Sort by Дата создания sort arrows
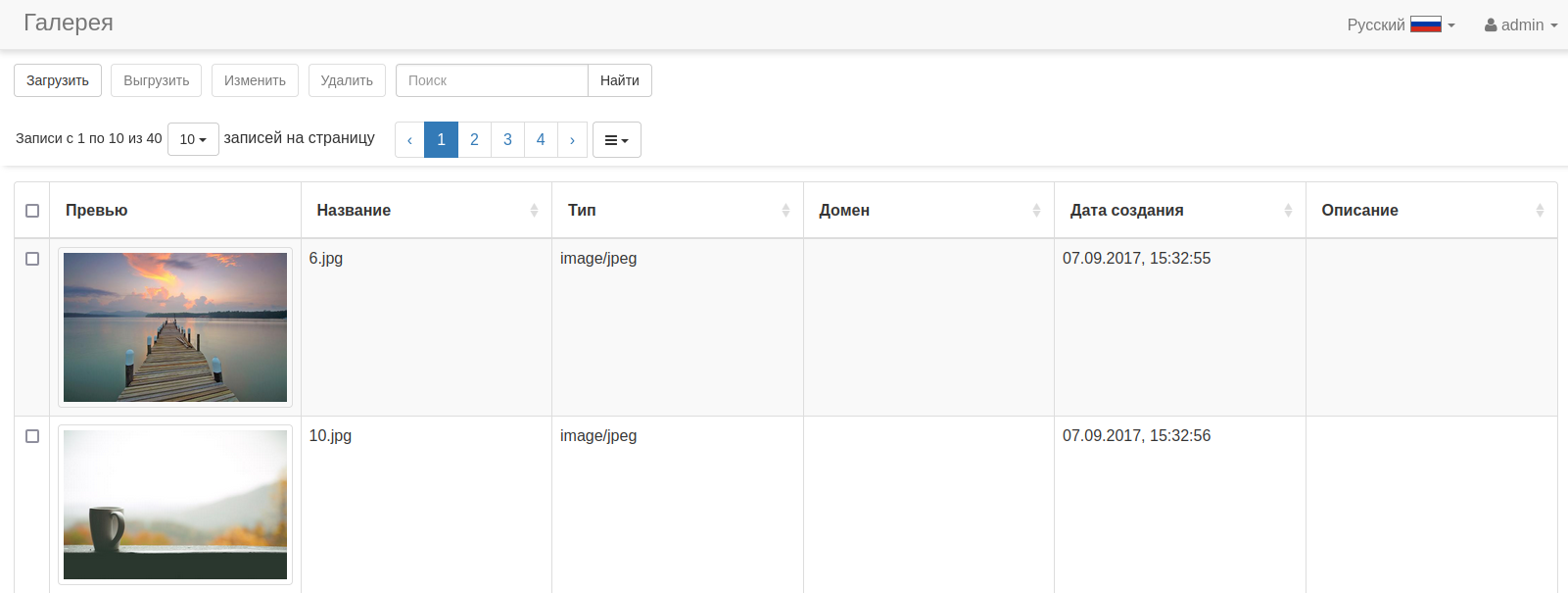1568x593 pixels. click(1288, 211)
